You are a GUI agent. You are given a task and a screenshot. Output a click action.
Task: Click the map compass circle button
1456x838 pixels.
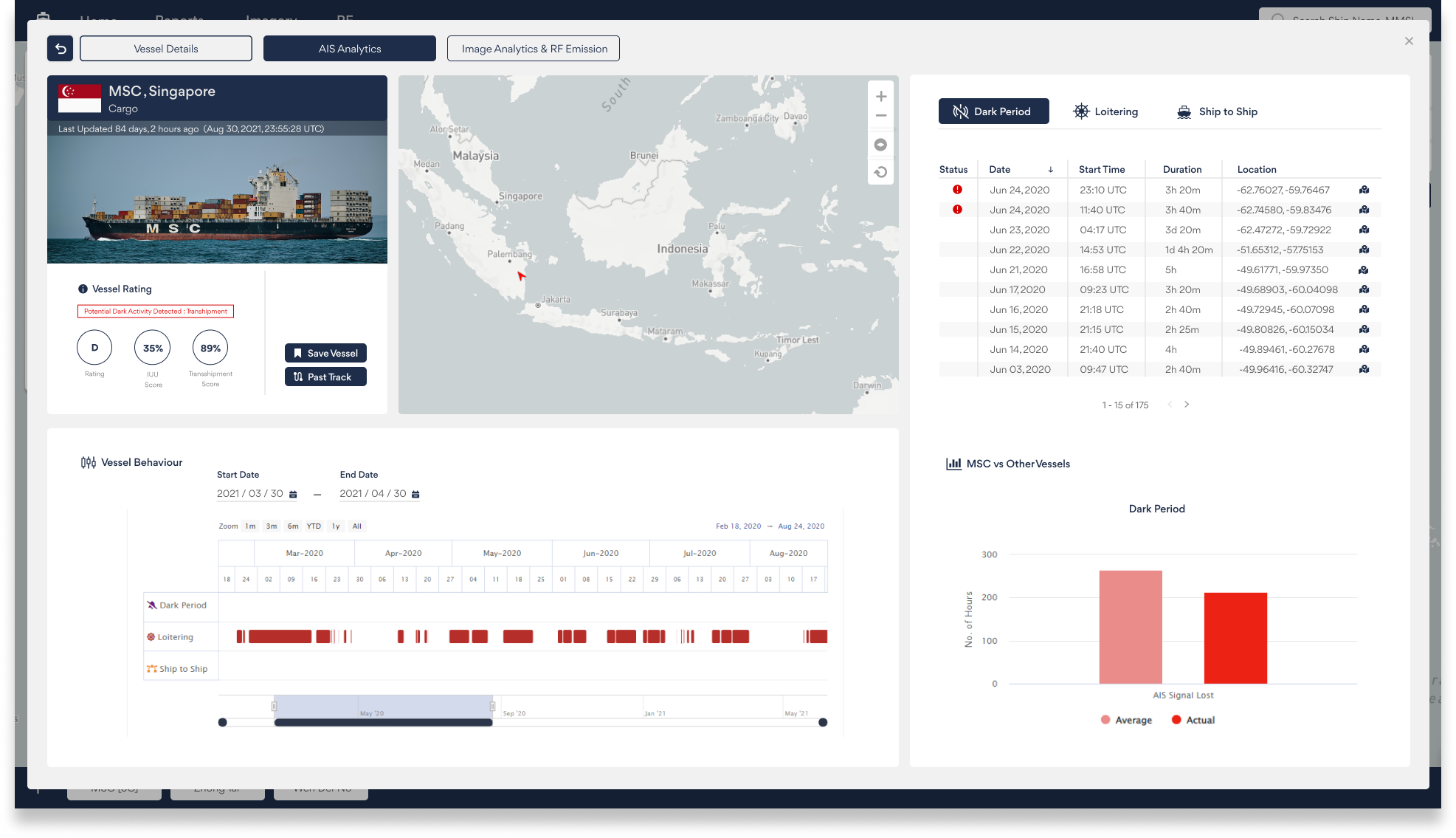pyautogui.click(x=880, y=145)
